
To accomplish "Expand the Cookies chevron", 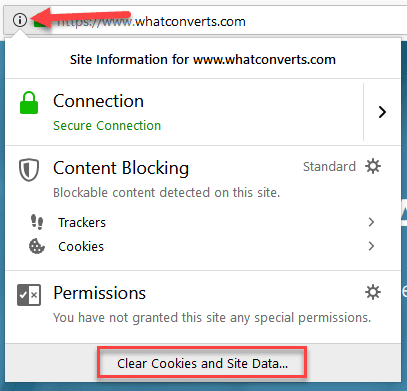I will [371, 246].
